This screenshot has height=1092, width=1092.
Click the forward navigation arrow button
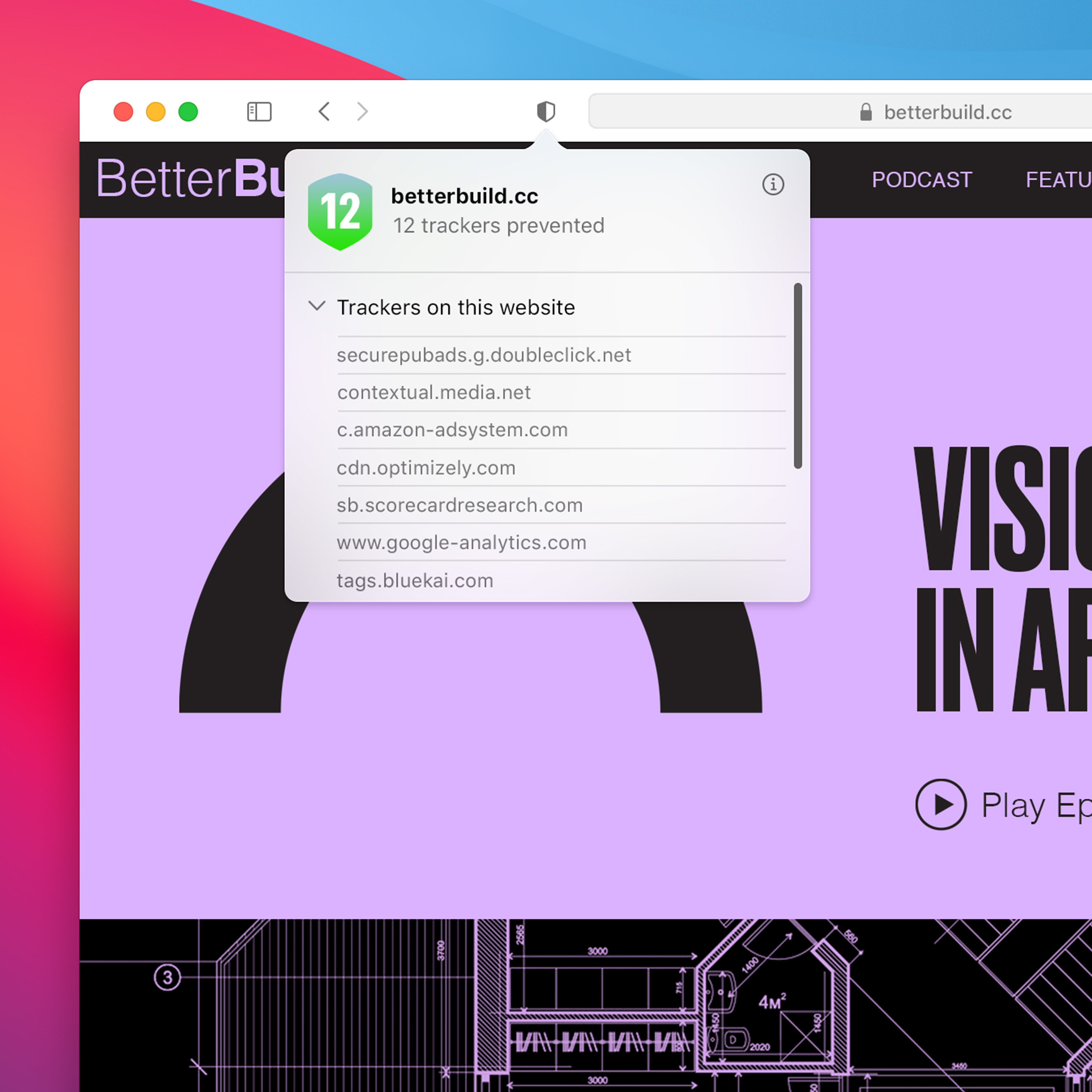click(362, 110)
